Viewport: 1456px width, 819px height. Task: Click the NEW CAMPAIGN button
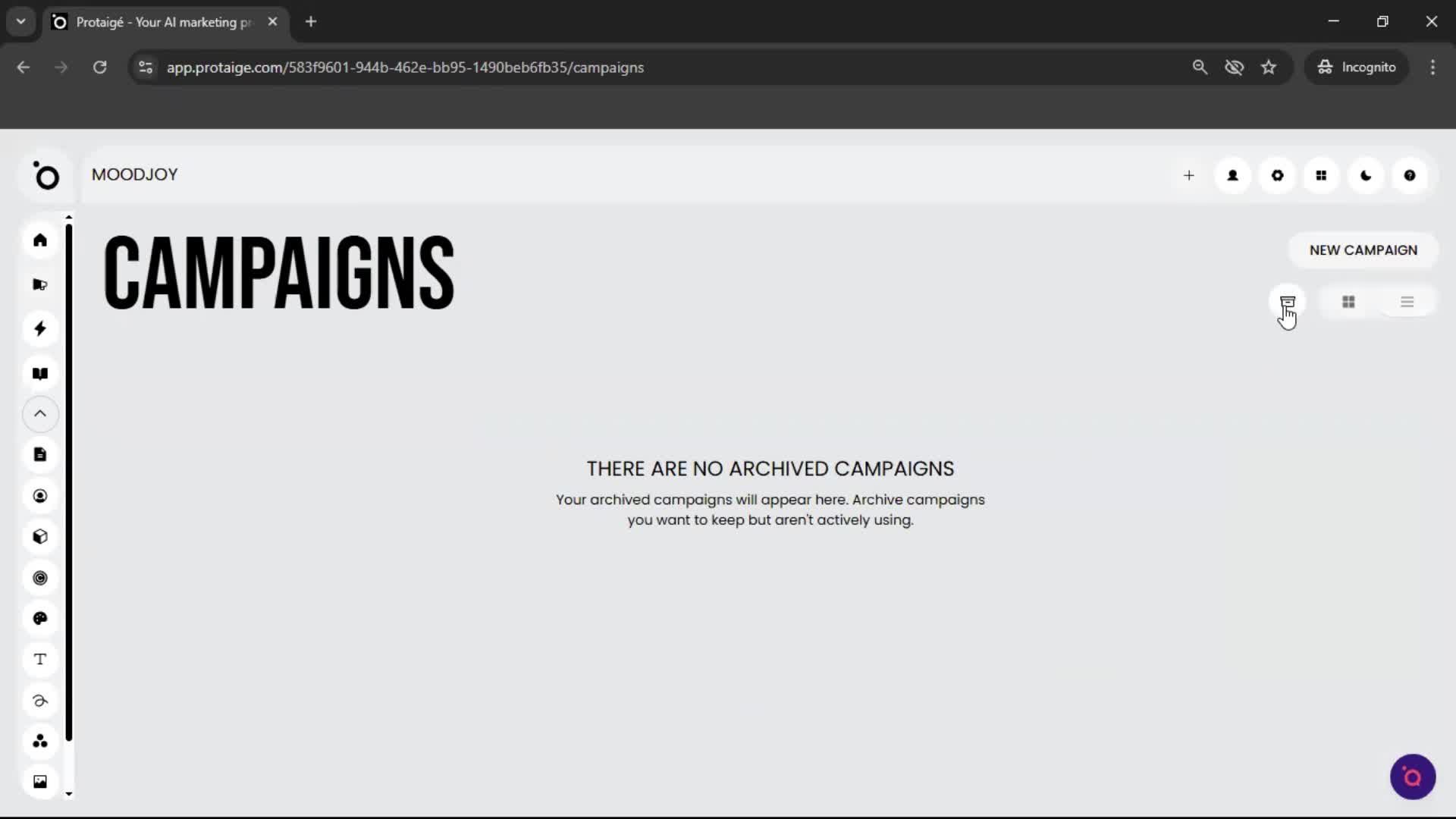tap(1362, 249)
